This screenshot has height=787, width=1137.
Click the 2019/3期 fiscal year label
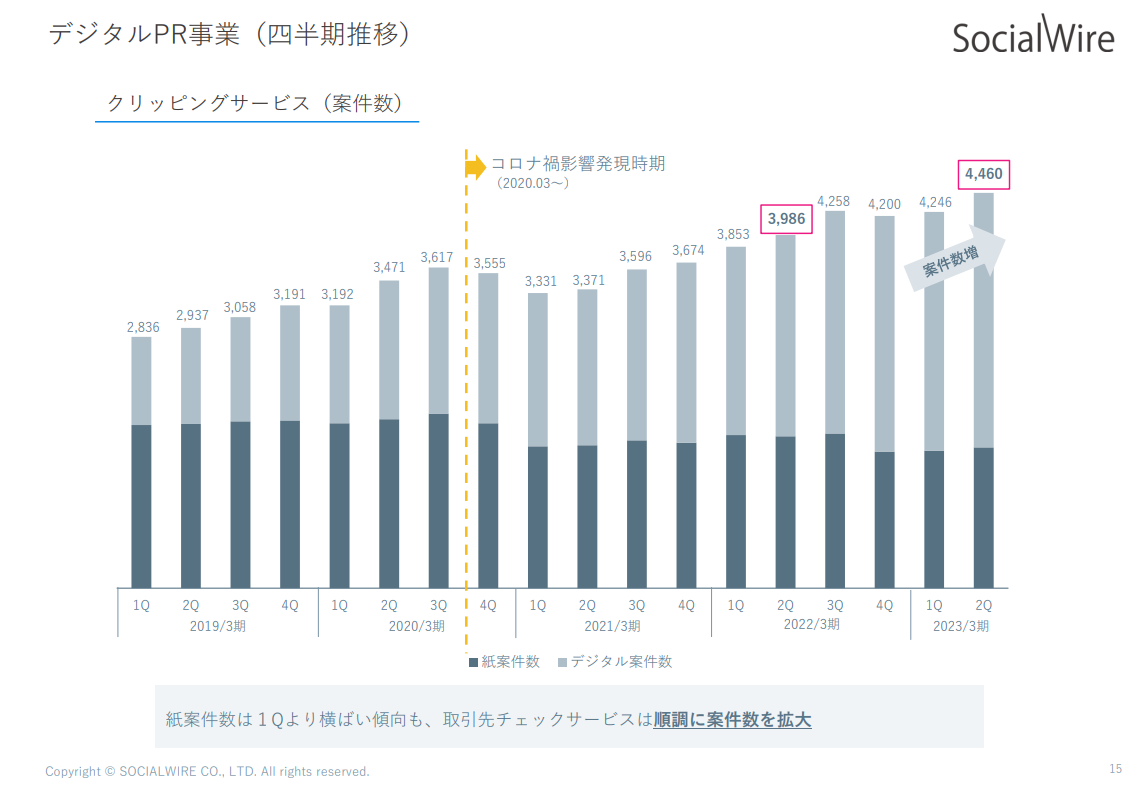click(218, 626)
